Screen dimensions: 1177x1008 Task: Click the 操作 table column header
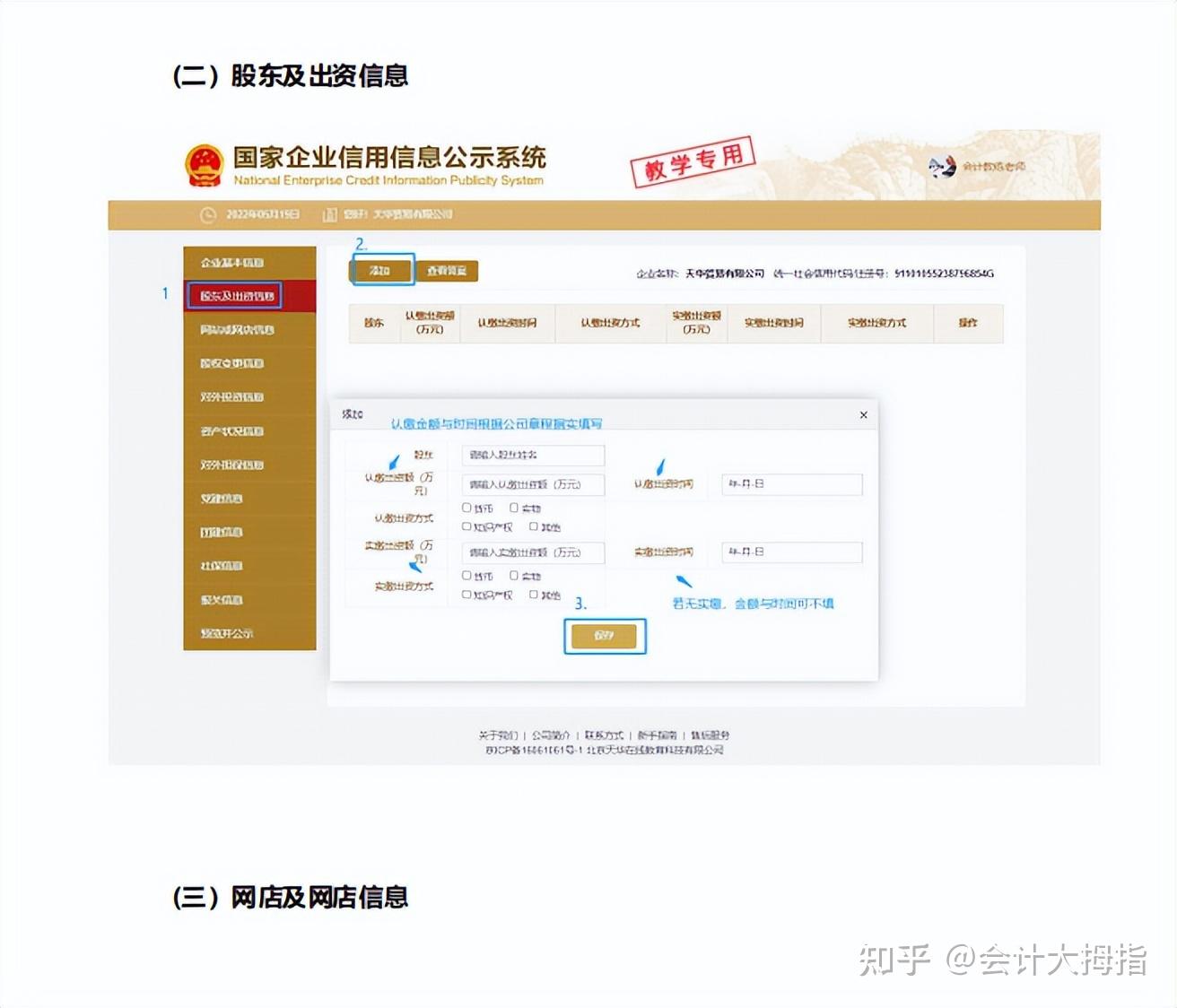click(x=968, y=323)
